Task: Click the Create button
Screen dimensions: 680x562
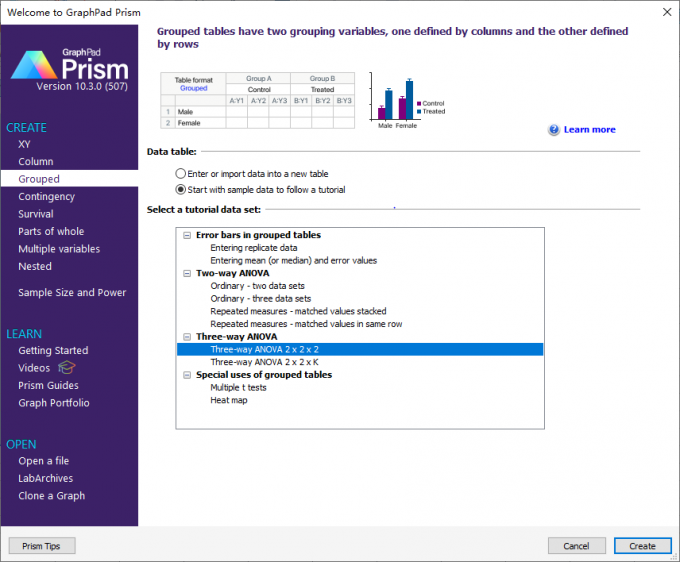Action: (642, 546)
